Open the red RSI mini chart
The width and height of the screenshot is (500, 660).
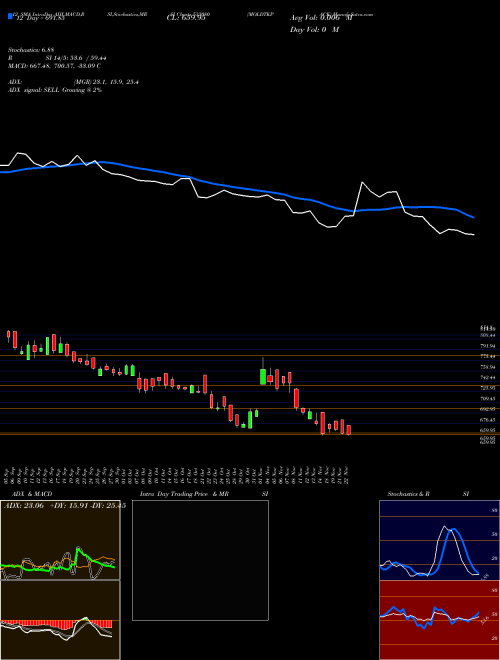pos(439,620)
